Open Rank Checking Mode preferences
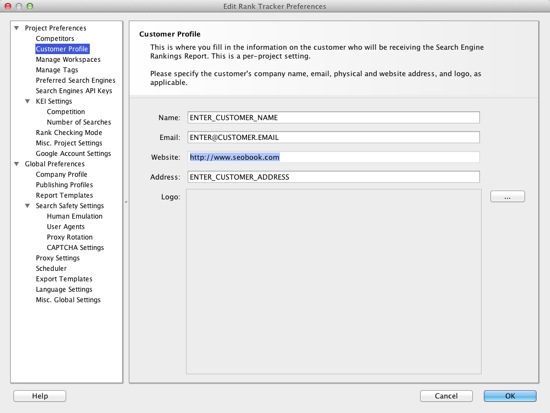The image size is (550, 413). 69,133
